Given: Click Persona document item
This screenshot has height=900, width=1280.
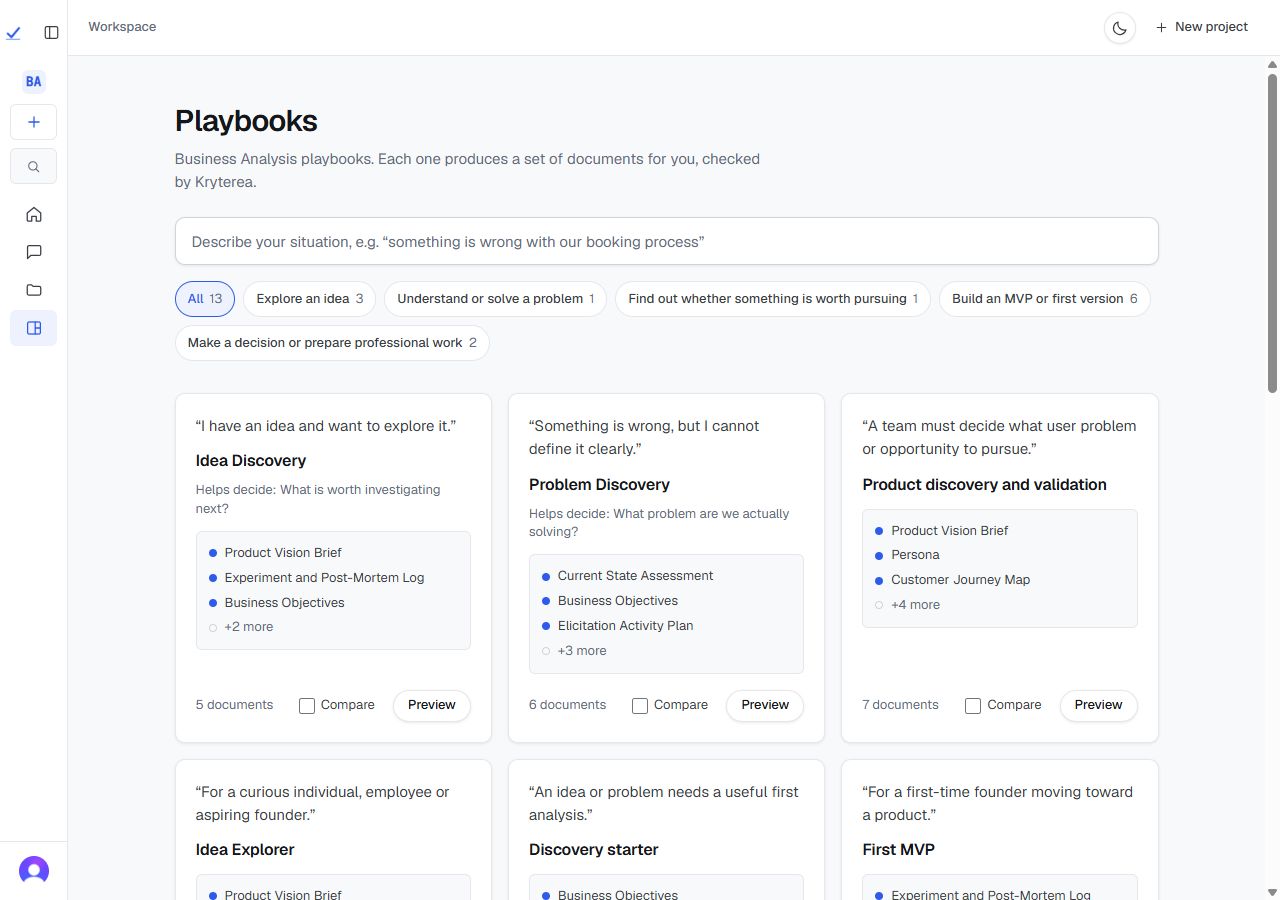Looking at the screenshot, I should point(915,555).
